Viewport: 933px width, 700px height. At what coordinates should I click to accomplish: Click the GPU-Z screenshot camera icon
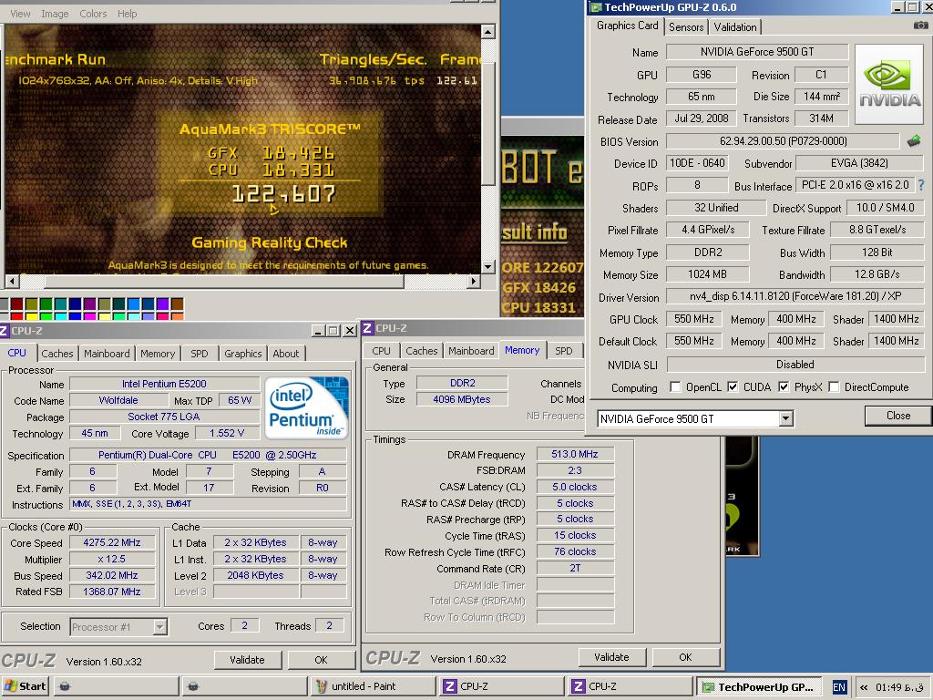coord(921,26)
